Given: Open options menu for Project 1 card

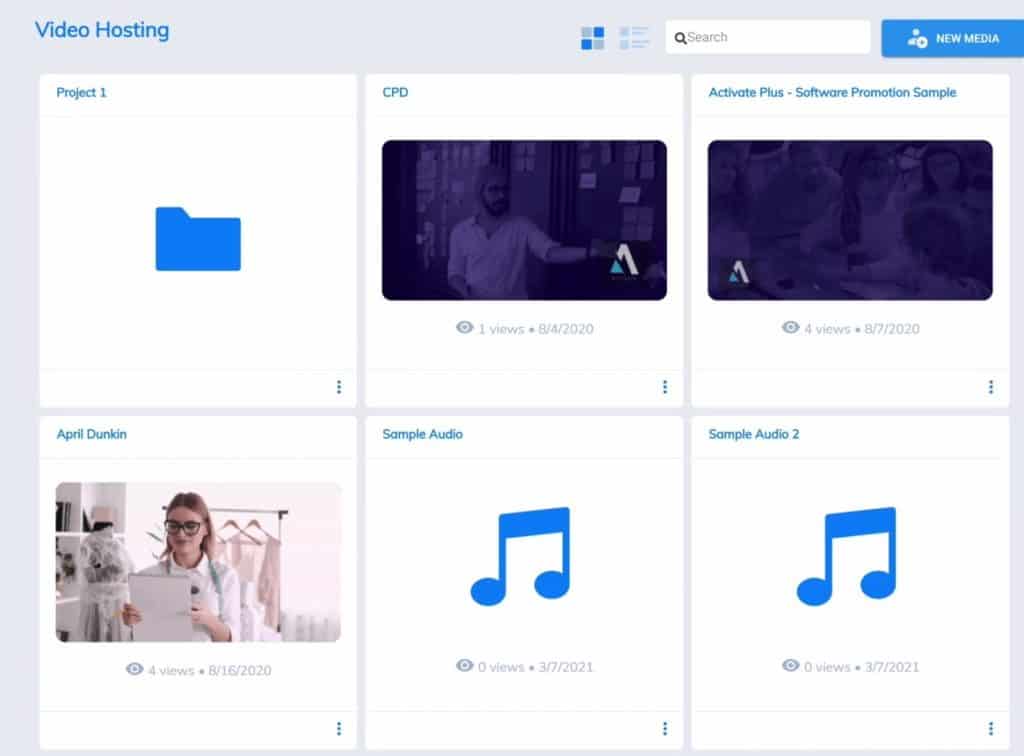Looking at the screenshot, I should 339,387.
